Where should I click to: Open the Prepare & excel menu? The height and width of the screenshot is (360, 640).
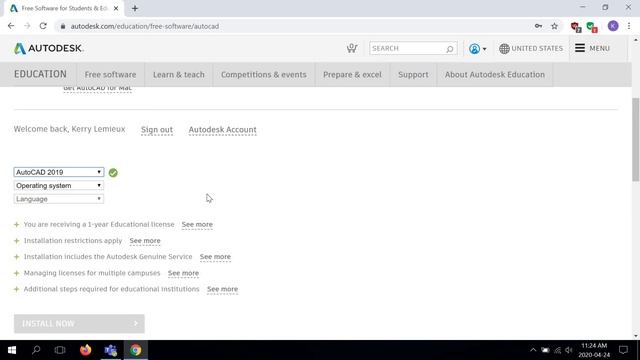click(x=352, y=75)
